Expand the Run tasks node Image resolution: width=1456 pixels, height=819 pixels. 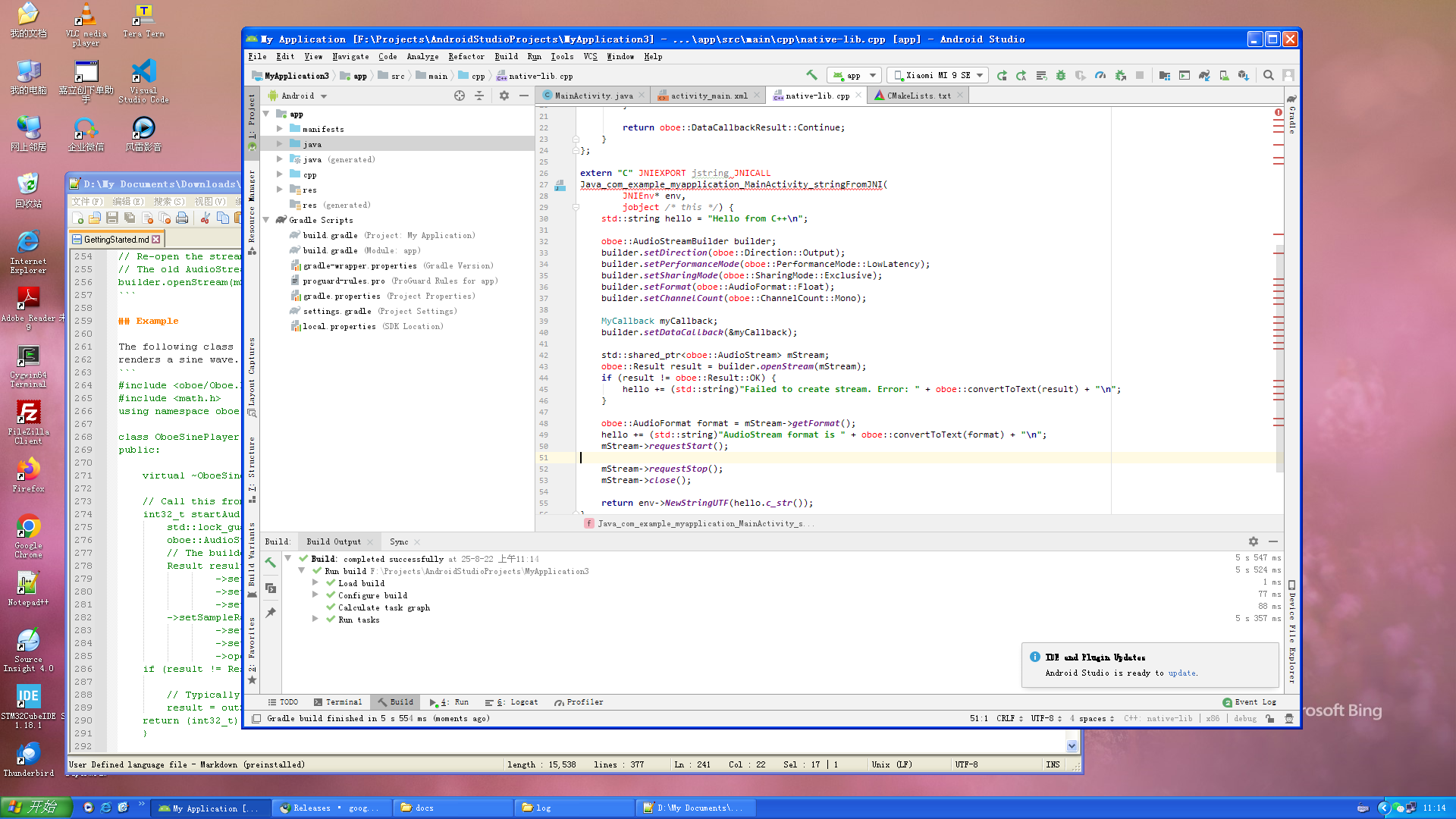point(315,619)
